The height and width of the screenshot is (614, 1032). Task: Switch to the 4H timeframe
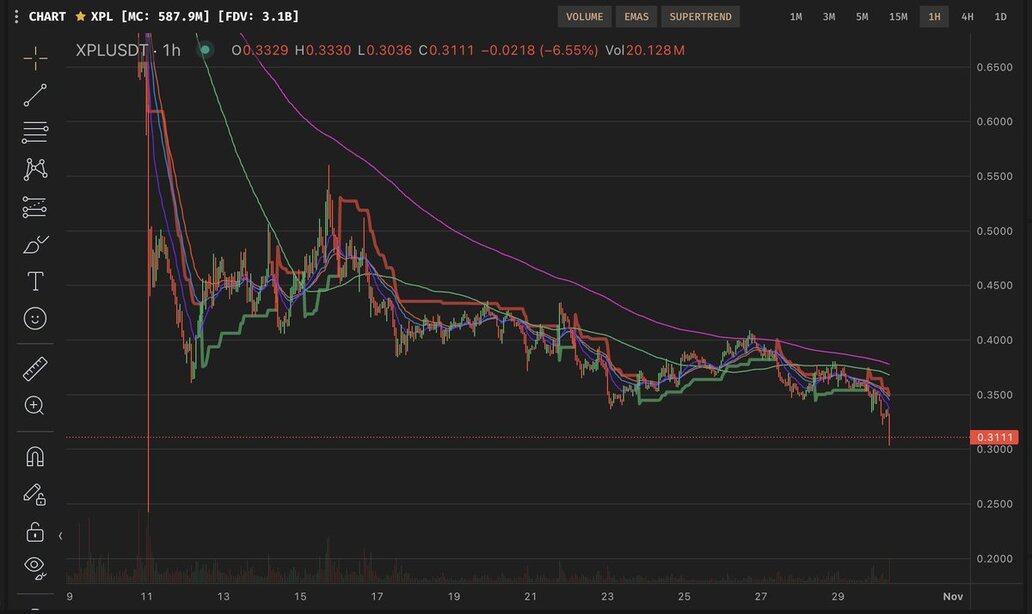tap(967, 17)
